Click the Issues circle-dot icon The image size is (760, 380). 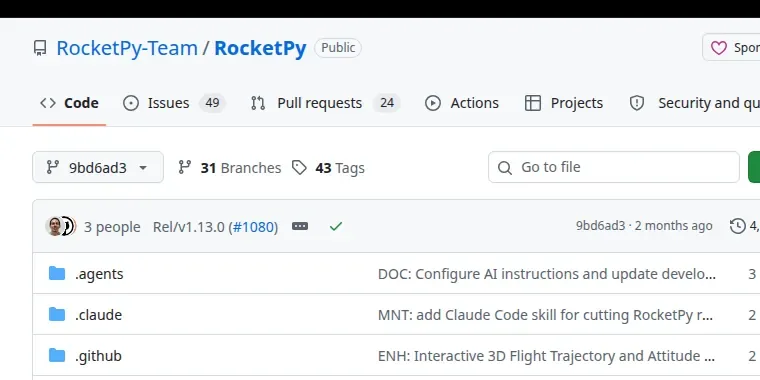pos(131,103)
